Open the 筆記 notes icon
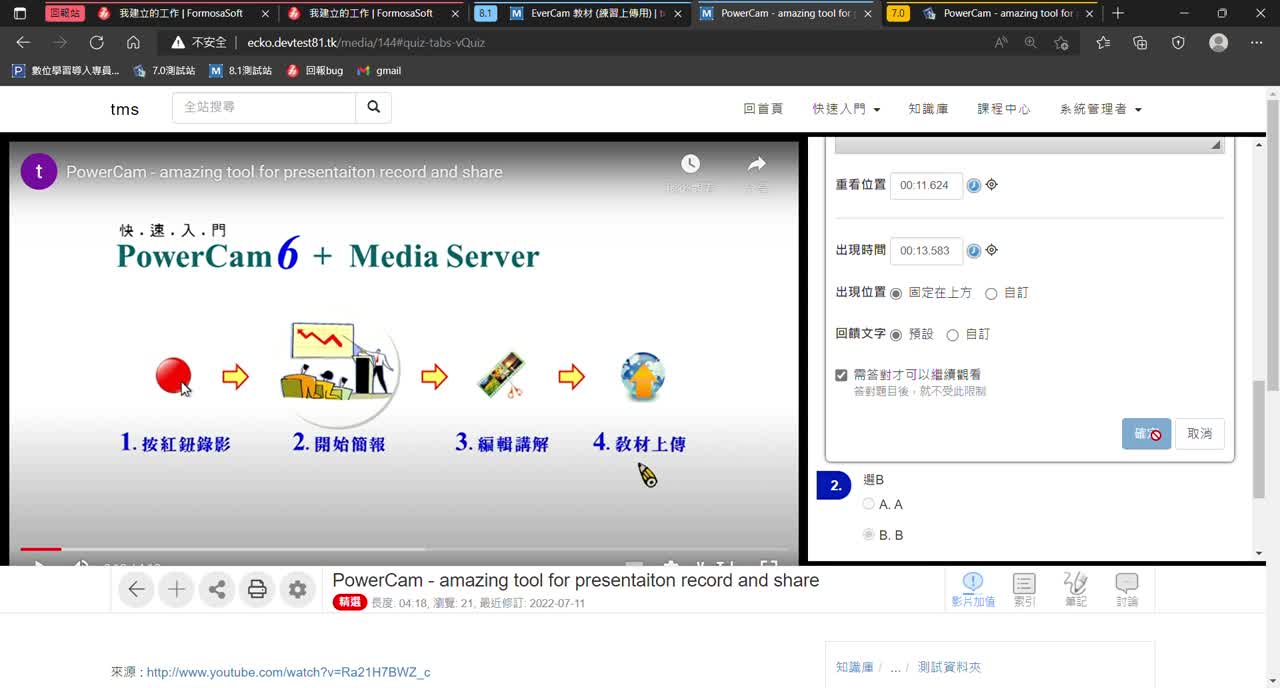This screenshot has width=1280, height=688. [x=1076, y=590]
